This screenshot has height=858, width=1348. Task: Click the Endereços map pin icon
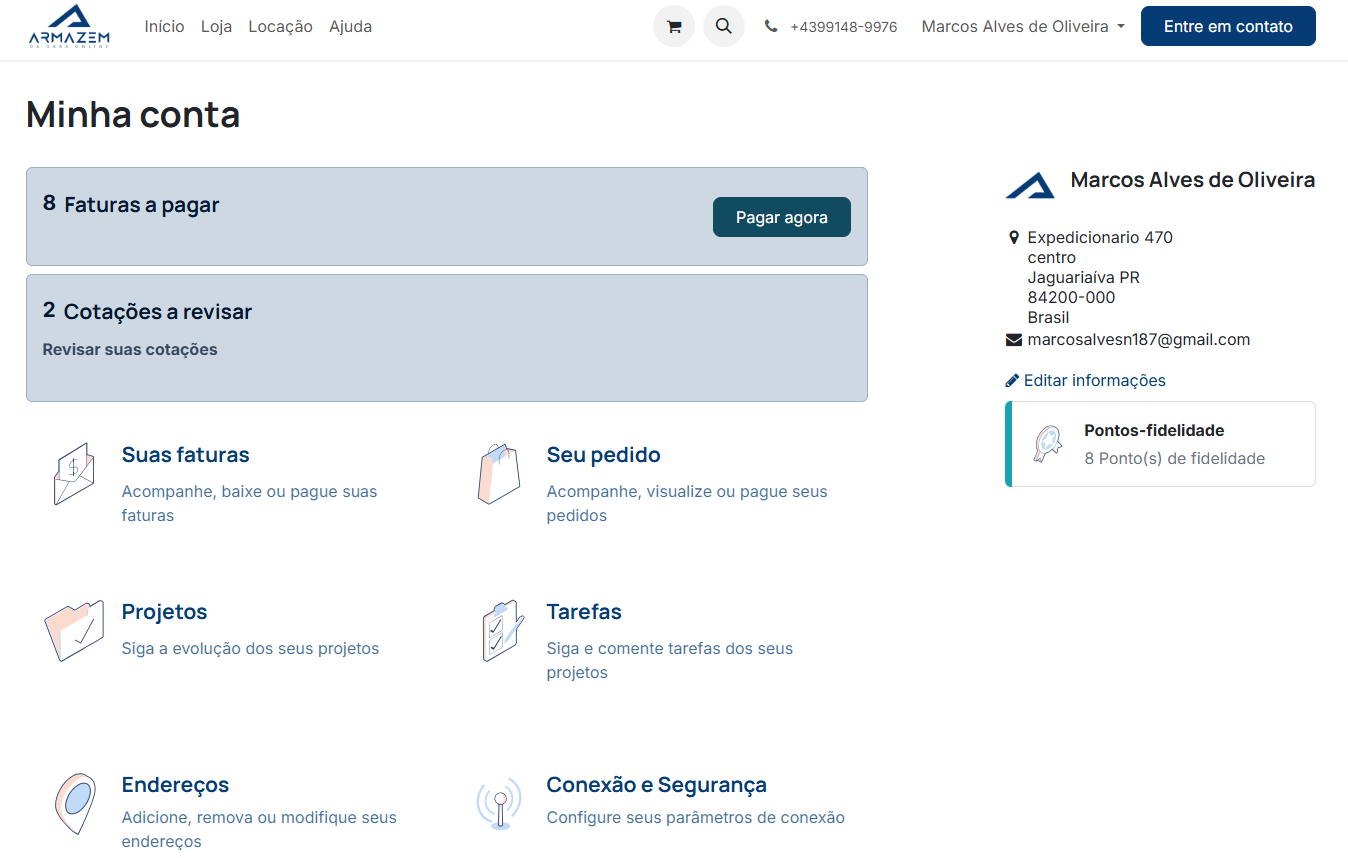74,802
